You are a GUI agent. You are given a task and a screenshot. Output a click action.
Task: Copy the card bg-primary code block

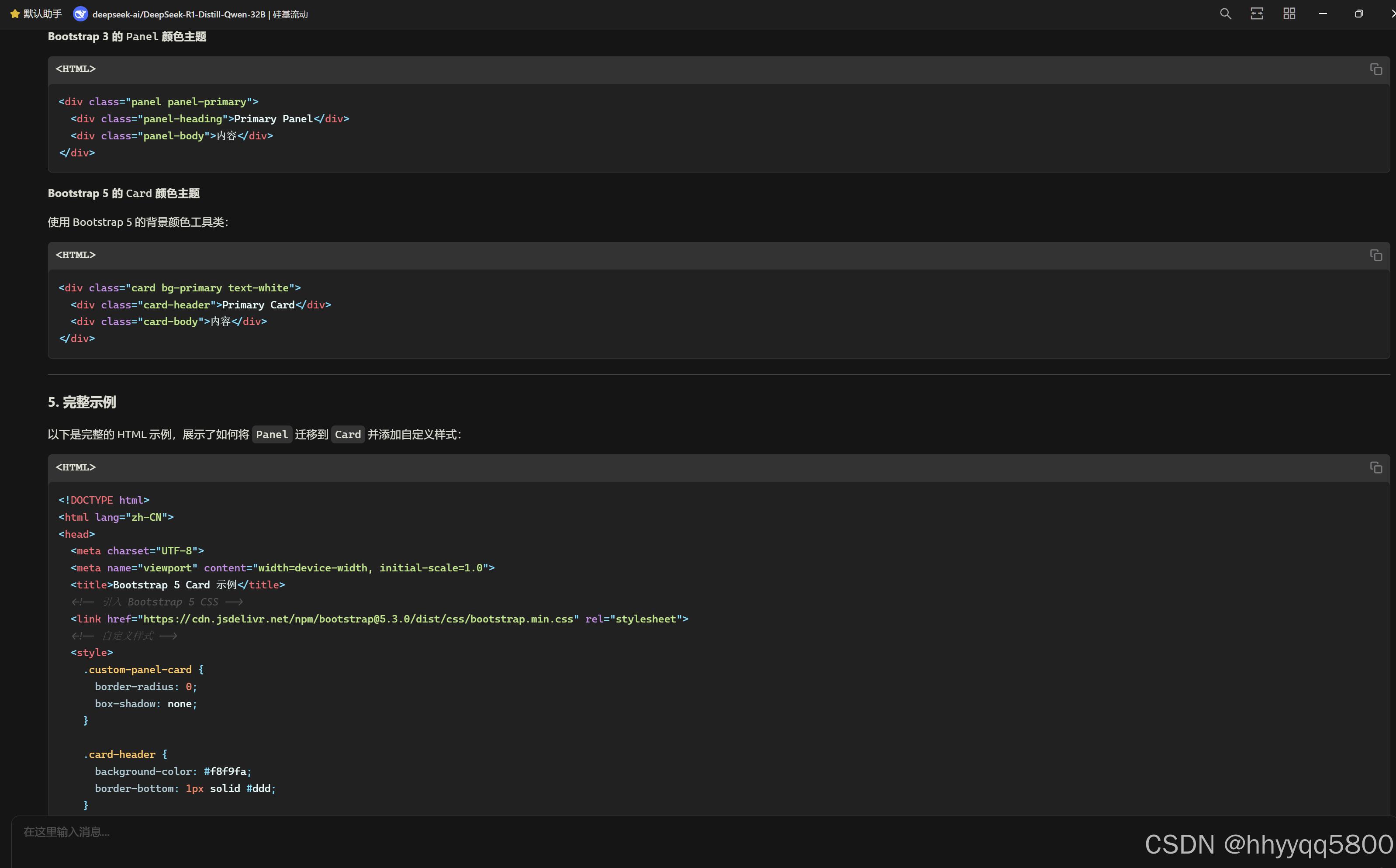pos(1375,256)
